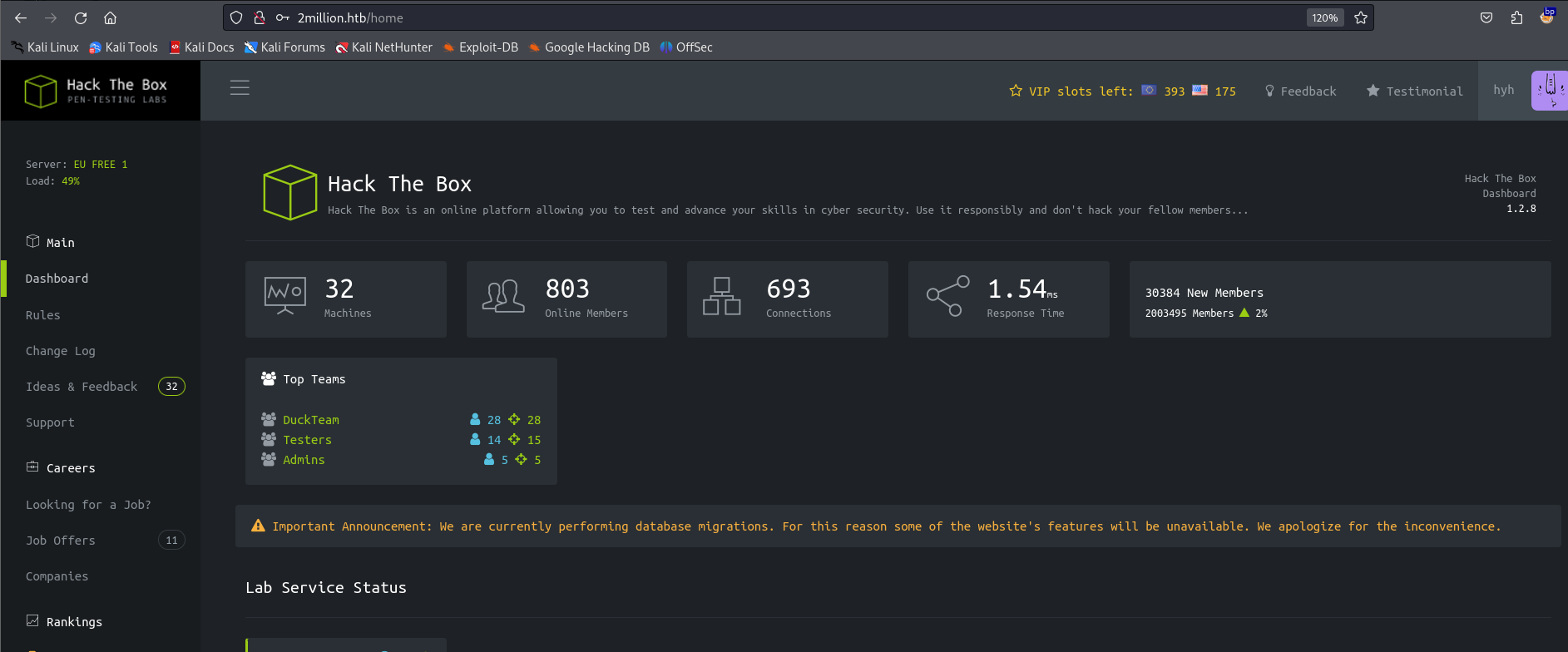Open the Testers team link
The width and height of the screenshot is (1568, 652).
[307, 440]
